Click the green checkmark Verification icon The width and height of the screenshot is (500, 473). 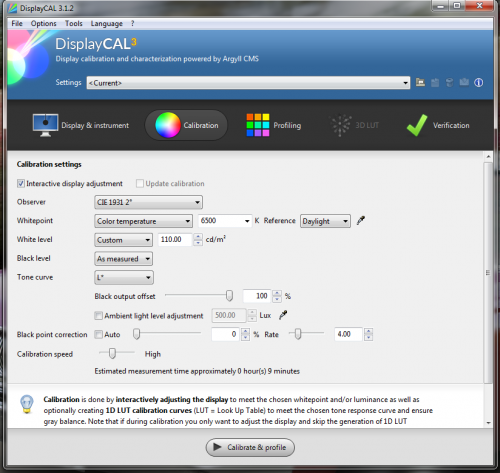pos(417,125)
